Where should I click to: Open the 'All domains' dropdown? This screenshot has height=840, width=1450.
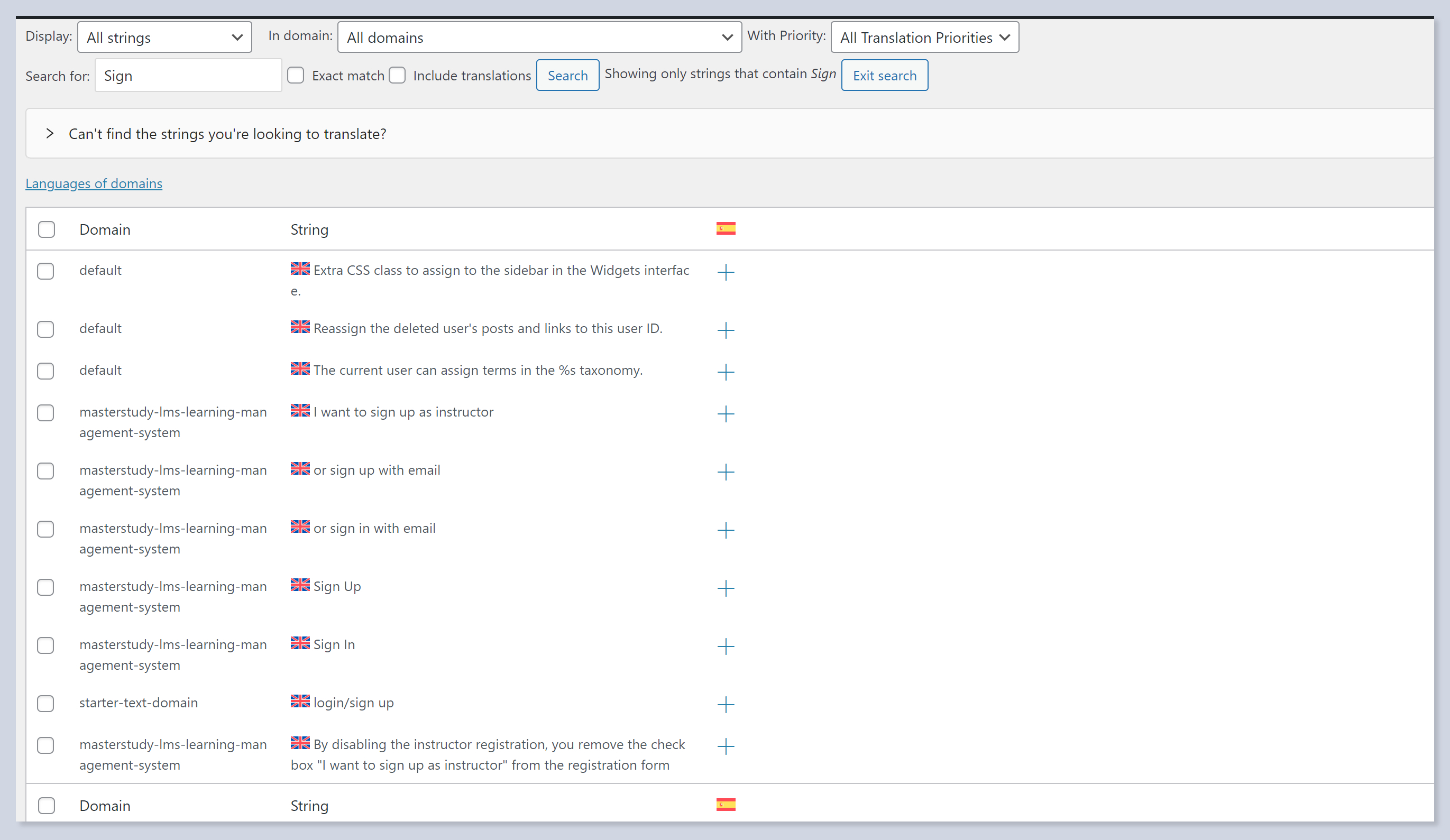[539, 38]
